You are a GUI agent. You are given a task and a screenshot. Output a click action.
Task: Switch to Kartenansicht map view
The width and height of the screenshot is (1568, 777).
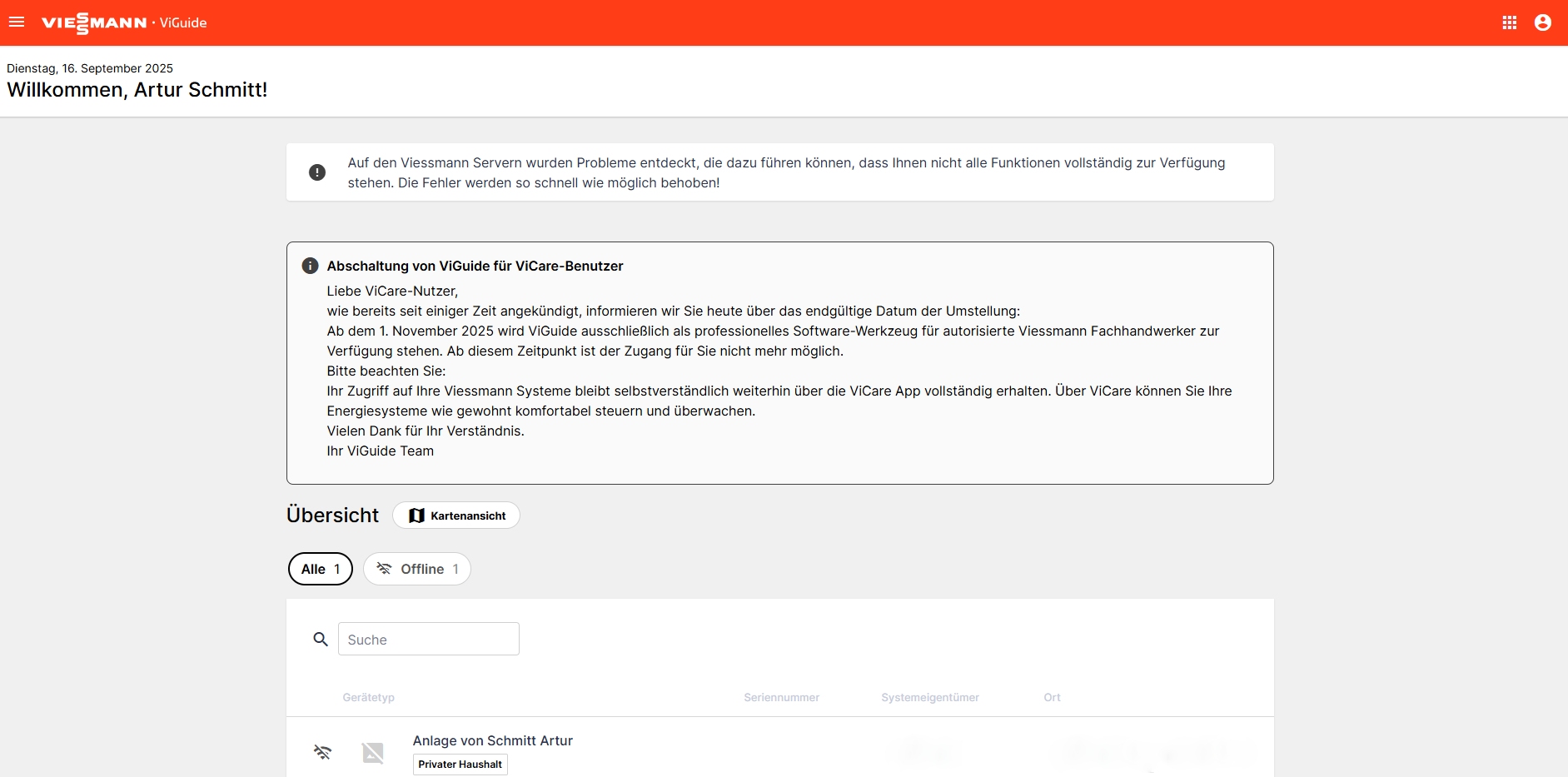pos(456,516)
